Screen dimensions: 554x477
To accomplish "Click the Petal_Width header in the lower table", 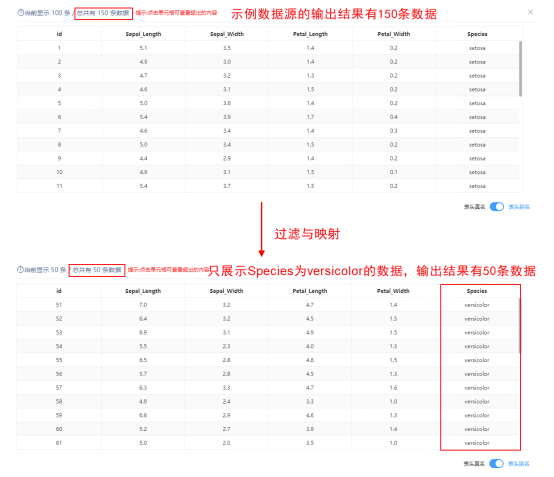I will (393, 291).
